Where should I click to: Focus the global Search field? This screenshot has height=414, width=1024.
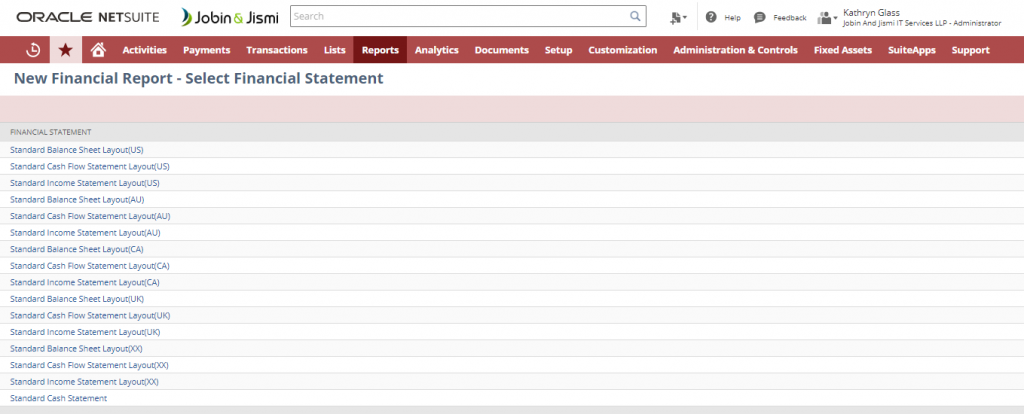pos(458,17)
